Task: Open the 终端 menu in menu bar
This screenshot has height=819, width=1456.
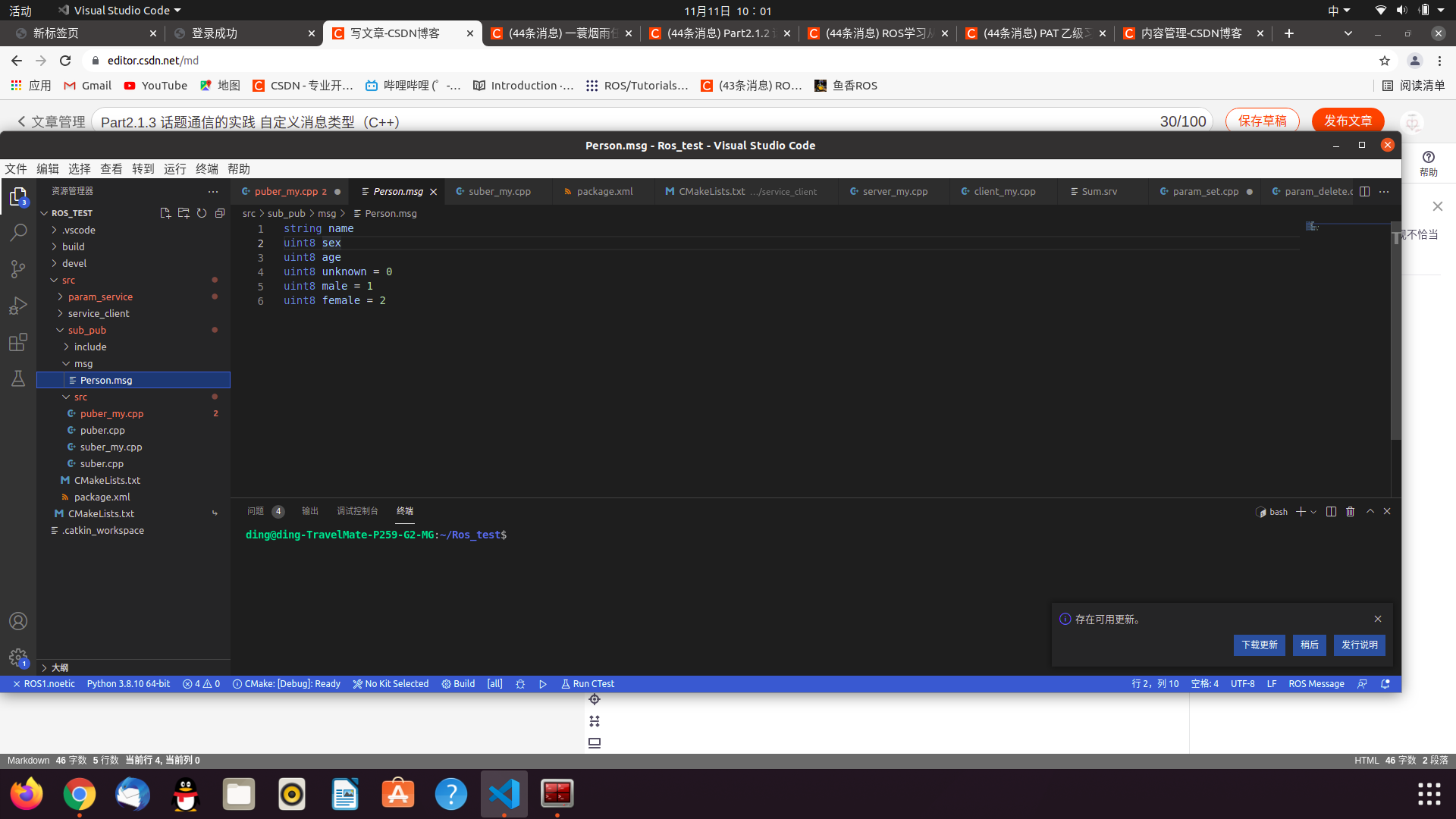Action: 206,168
